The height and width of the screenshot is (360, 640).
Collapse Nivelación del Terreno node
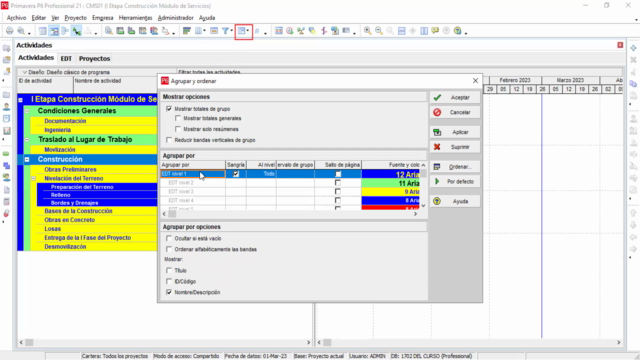coord(33,178)
